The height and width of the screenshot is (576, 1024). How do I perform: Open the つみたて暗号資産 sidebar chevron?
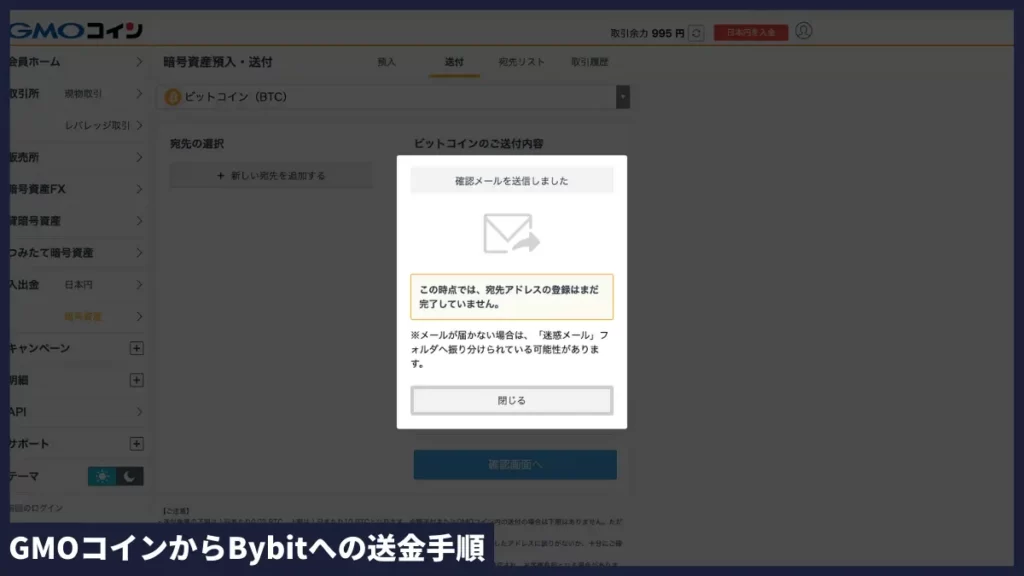pyautogui.click(x=138, y=253)
